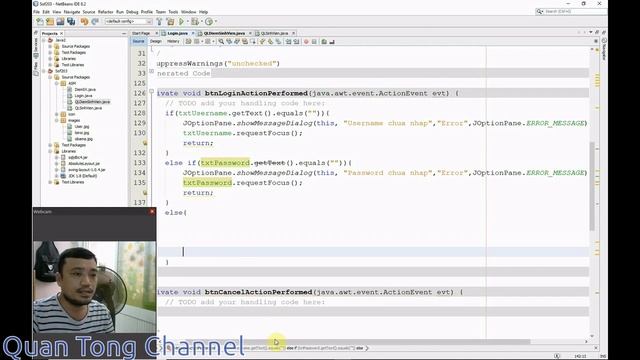This screenshot has width=640, height=360.
Task: Open the Debug menu
Action: tap(132, 12)
